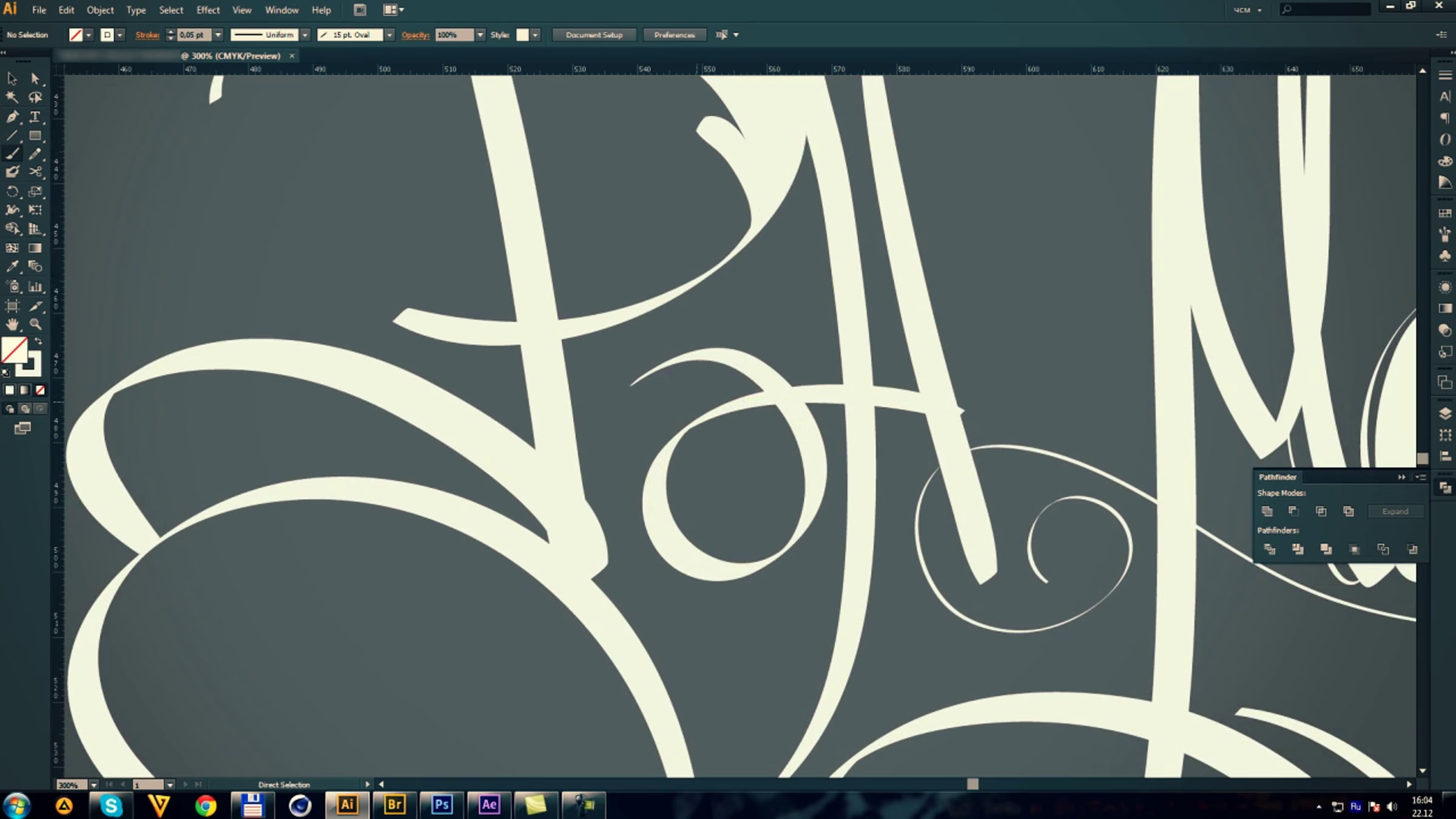Set fill mode to None
Viewport: 1456px width, 819px height.
40,390
